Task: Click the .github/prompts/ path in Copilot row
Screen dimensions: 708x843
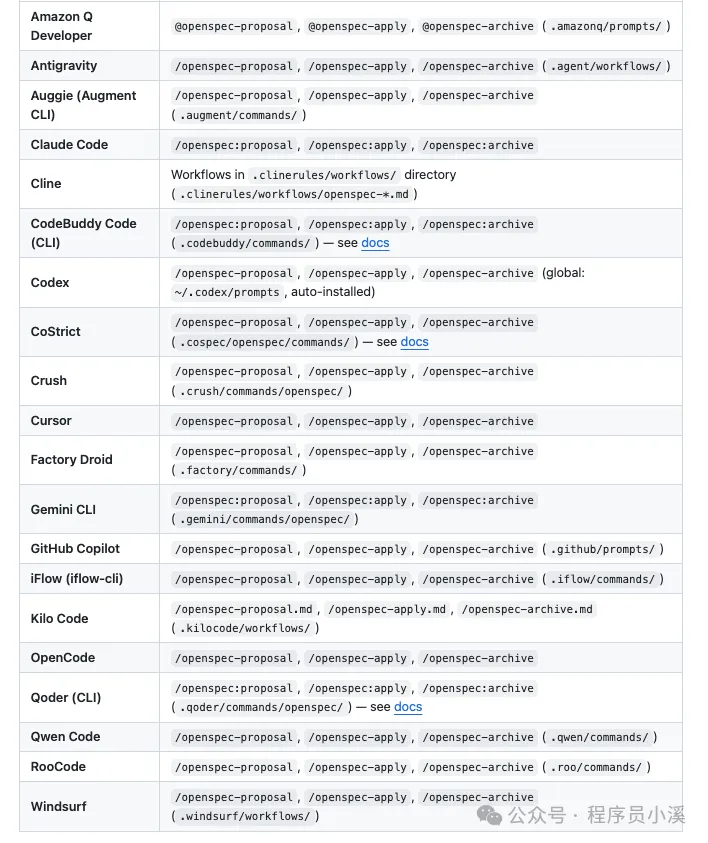Action: [x=602, y=549]
